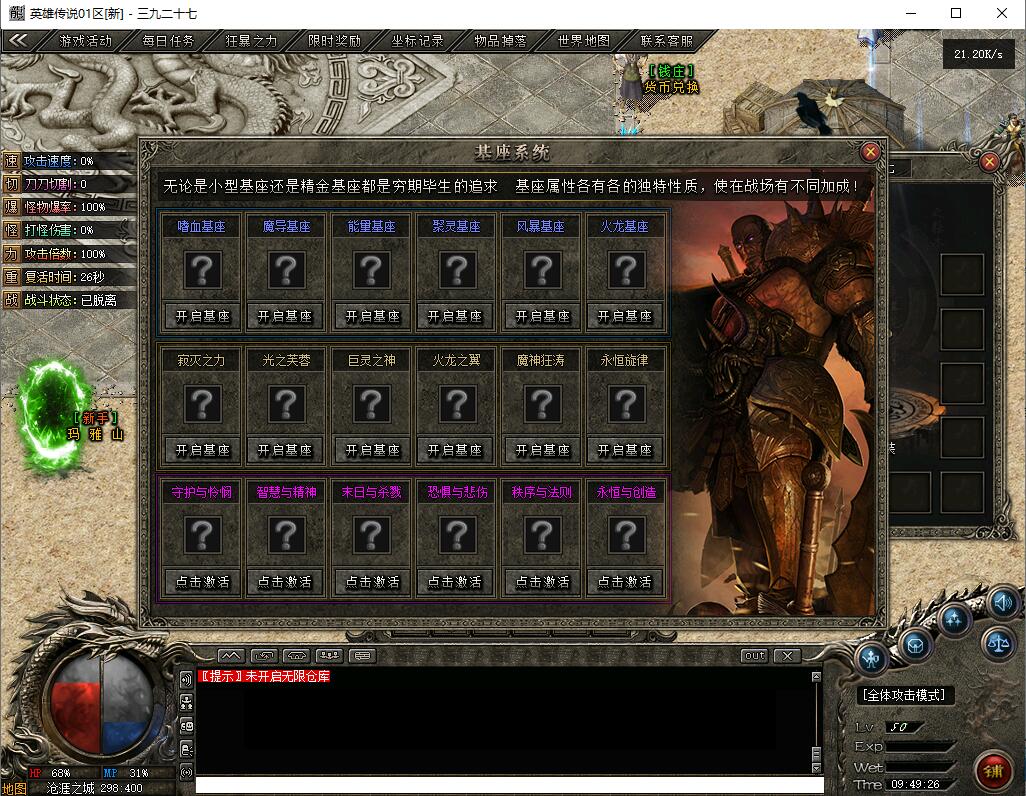Close chat panel with X button
Screen dimensions: 1026x796
coord(787,656)
